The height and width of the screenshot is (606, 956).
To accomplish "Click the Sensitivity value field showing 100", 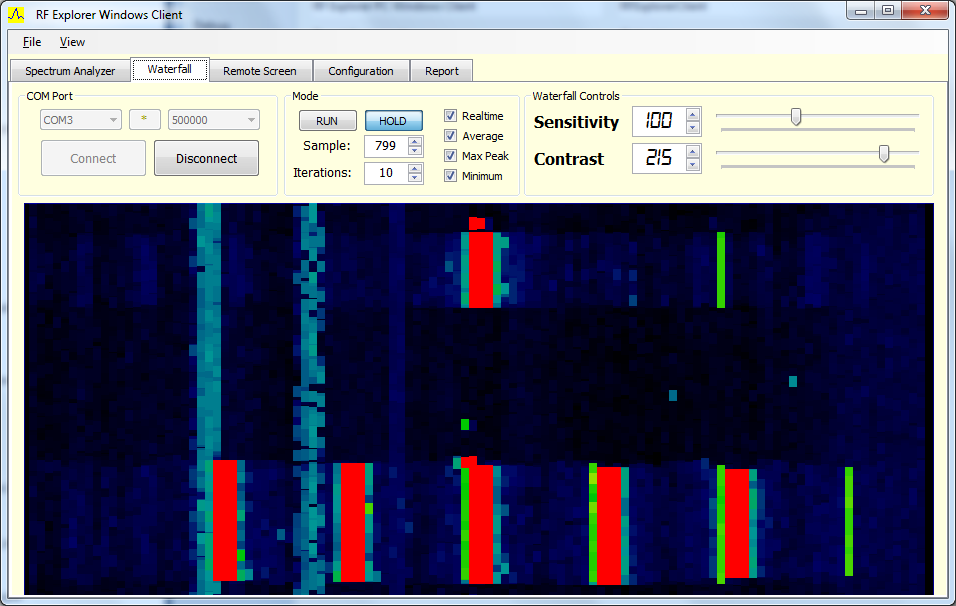I will click(658, 121).
